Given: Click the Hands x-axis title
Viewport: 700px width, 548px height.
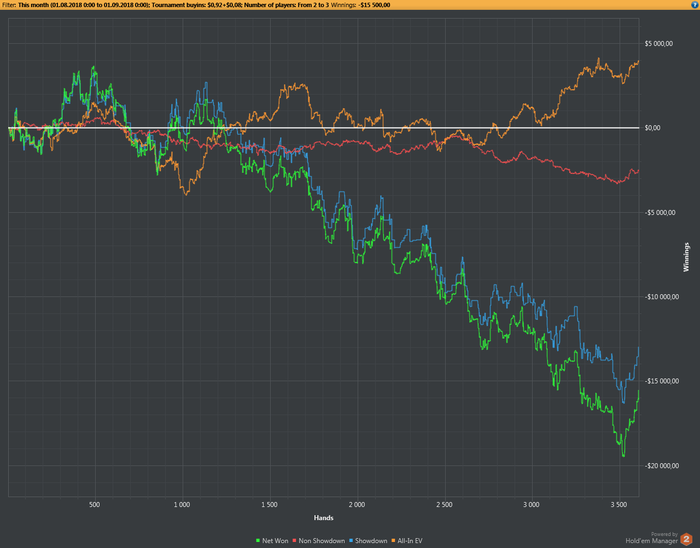Looking at the screenshot, I should click(324, 518).
